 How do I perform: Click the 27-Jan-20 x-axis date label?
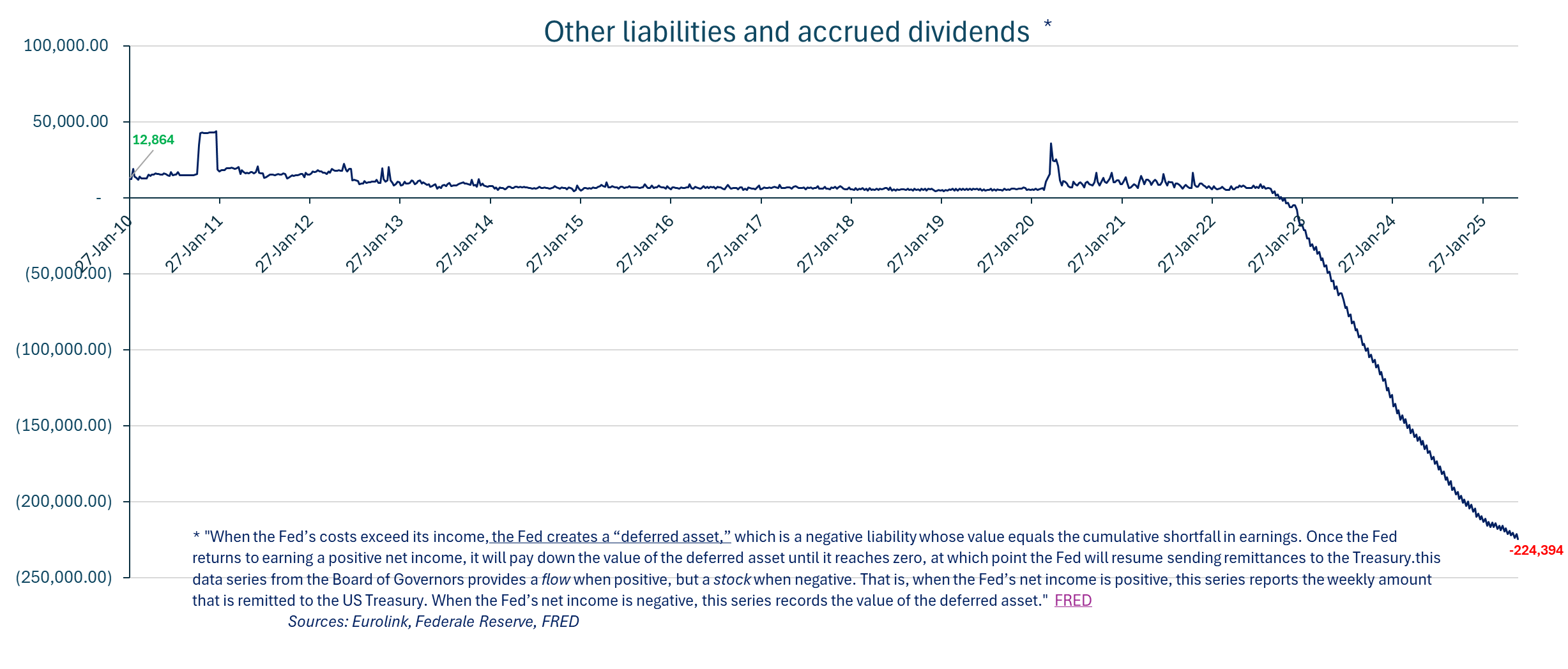click(1006, 244)
